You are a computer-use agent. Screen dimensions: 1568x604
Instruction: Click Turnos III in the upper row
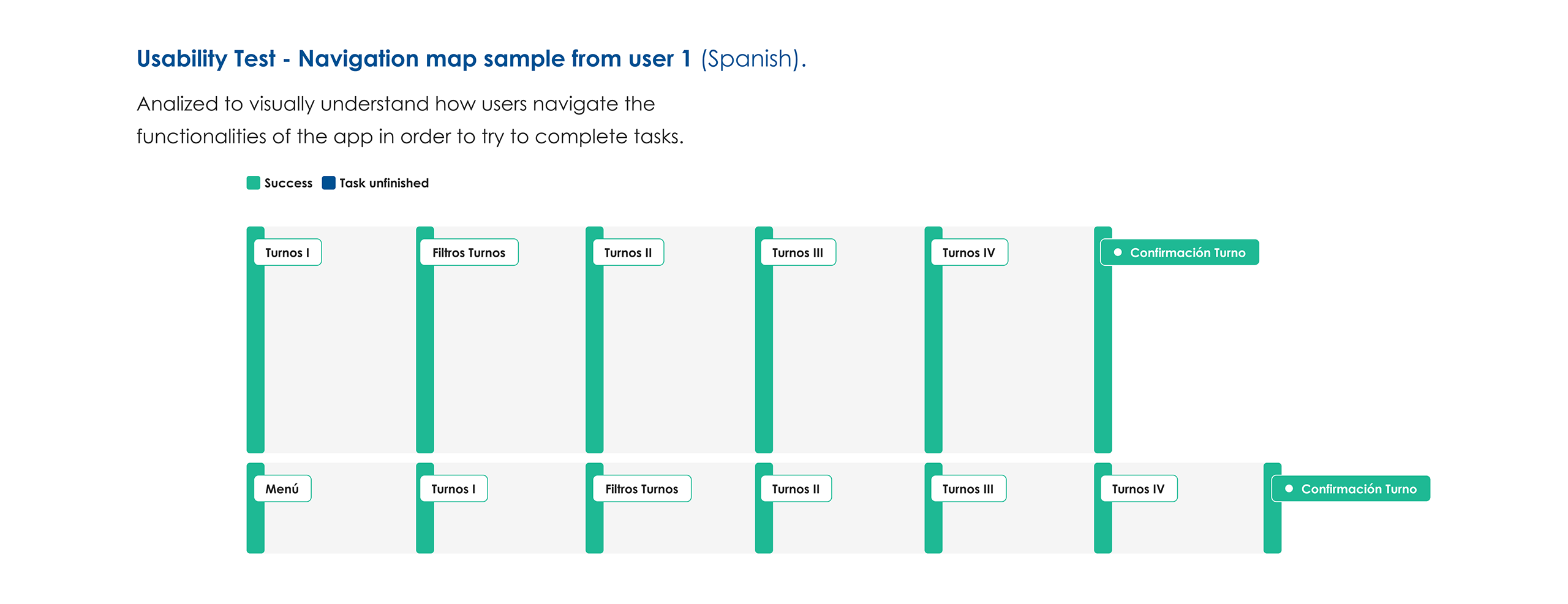[797, 252]
